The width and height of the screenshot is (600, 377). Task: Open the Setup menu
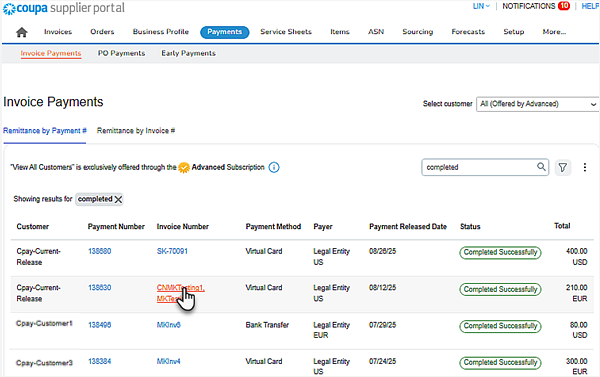(x=514, y=32)
